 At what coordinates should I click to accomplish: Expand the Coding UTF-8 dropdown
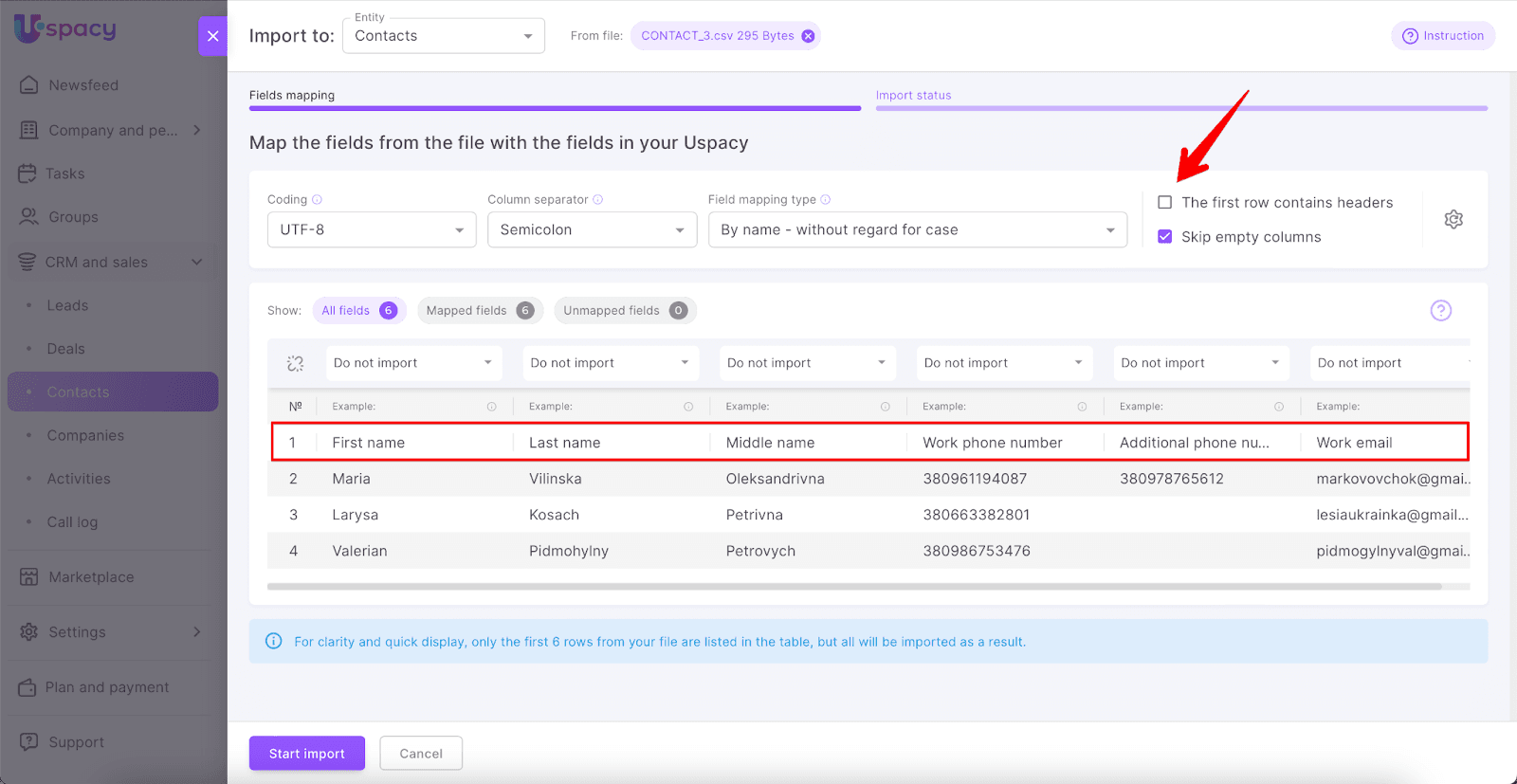(x=371, y=230)
